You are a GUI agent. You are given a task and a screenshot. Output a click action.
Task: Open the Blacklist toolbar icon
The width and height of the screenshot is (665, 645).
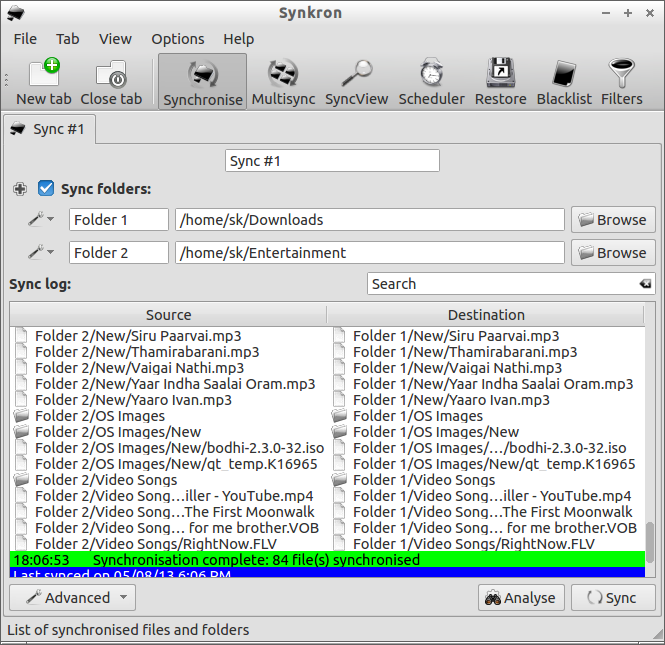pyautogui.click(x=564, y=81)
